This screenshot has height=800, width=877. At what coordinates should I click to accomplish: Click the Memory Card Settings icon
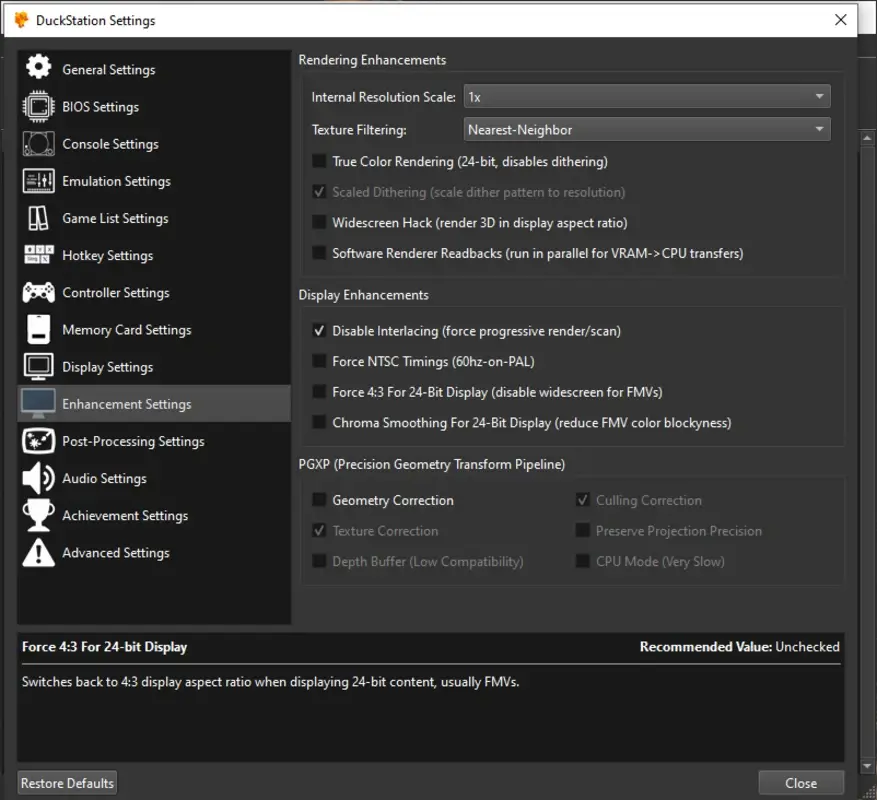coord(38,329)
